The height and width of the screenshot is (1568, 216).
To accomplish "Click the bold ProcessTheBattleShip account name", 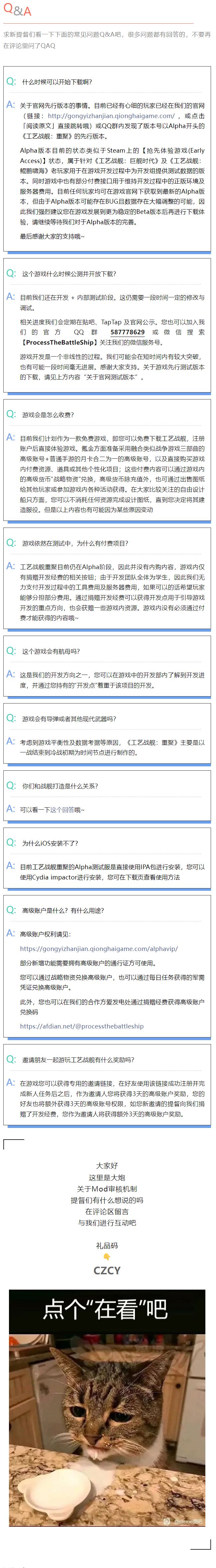I will point(58,342).
